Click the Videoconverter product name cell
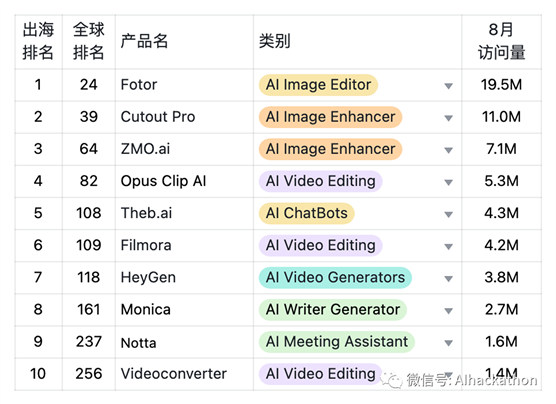The height and width of the screenshot is (404, 556). click(x=184, y=374)
